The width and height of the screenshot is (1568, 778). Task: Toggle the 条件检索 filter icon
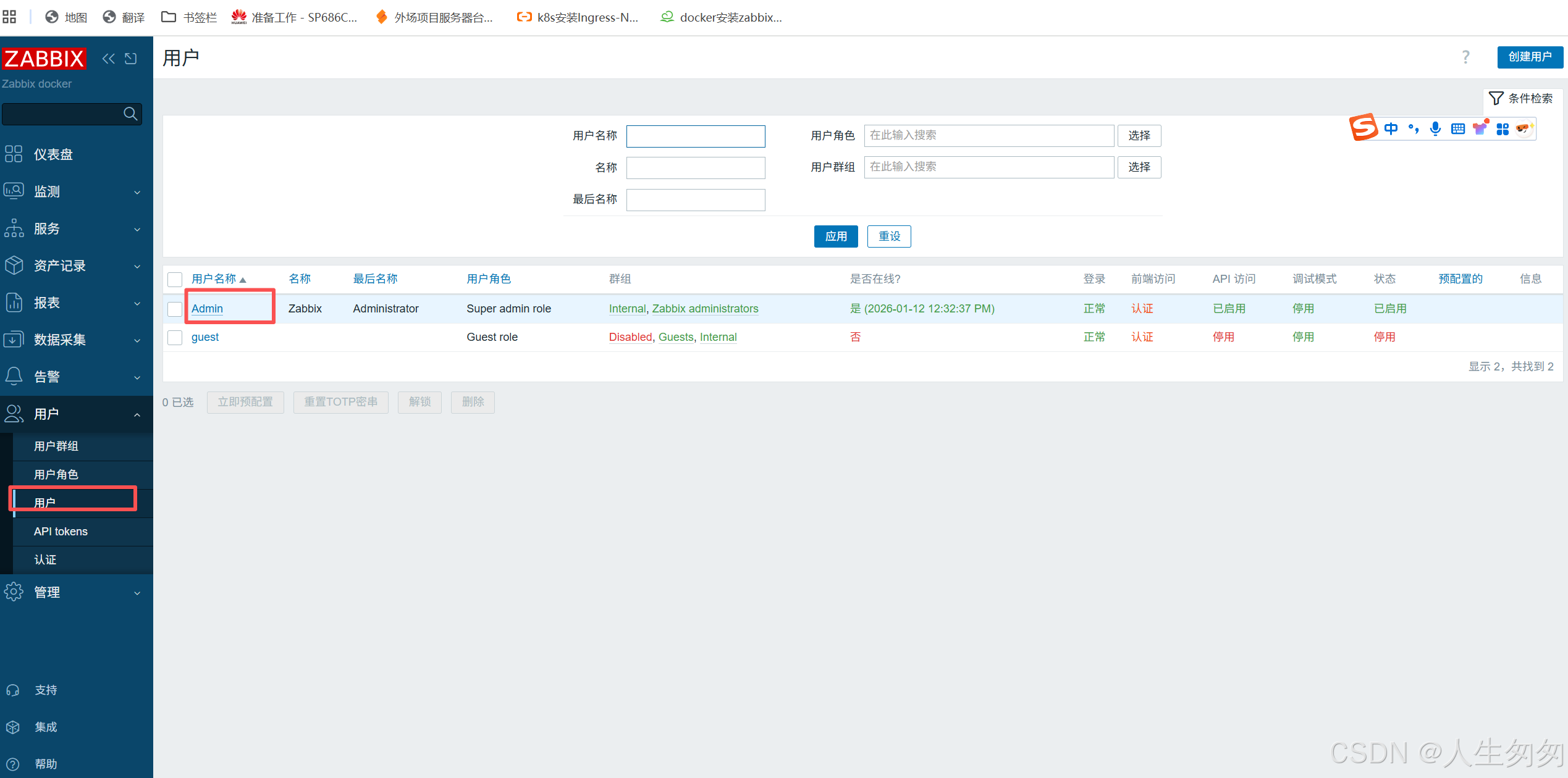coord(1496,98)
